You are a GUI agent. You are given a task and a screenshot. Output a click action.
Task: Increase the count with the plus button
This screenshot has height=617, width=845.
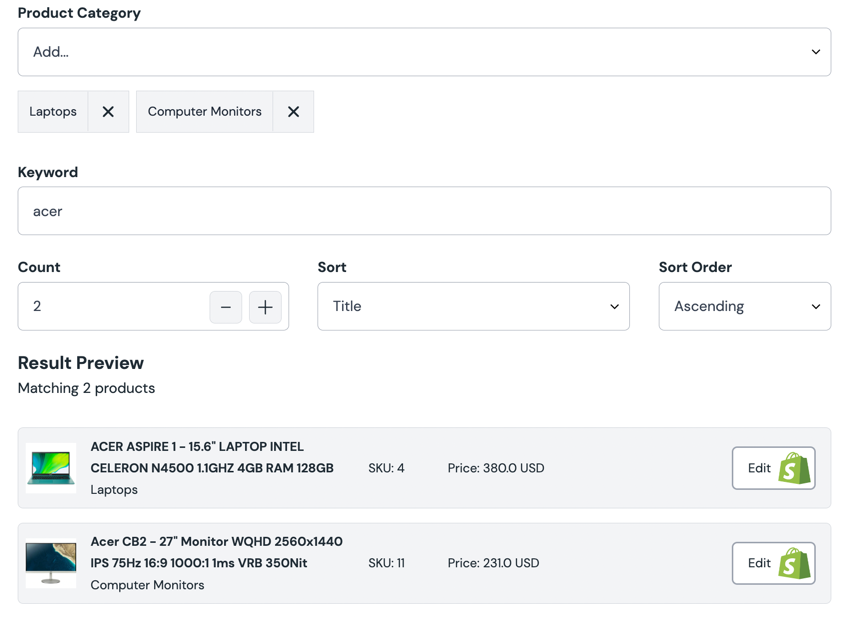265,307
